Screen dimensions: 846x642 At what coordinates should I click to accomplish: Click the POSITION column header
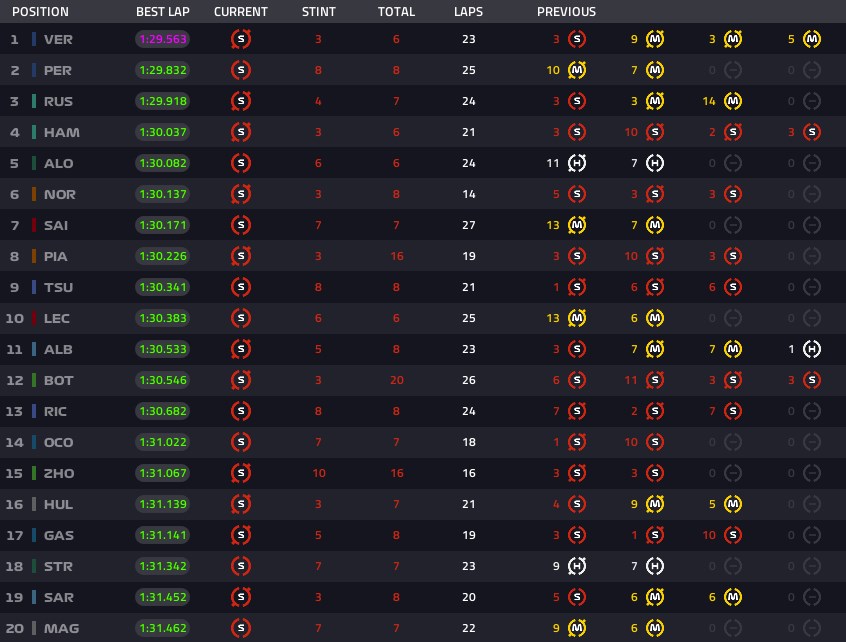(x=40, y=11)
